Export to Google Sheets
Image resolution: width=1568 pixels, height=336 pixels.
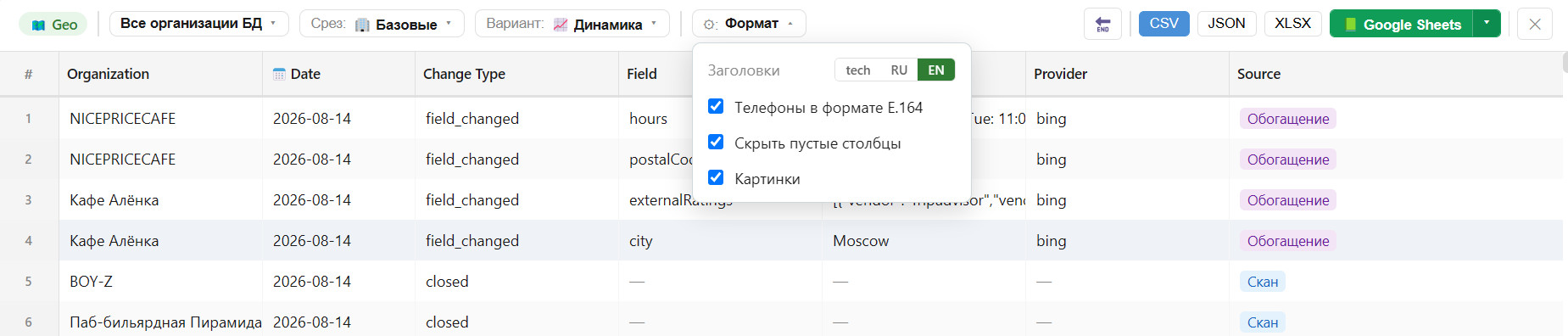pyautogui.click(x=1402, y=24)
